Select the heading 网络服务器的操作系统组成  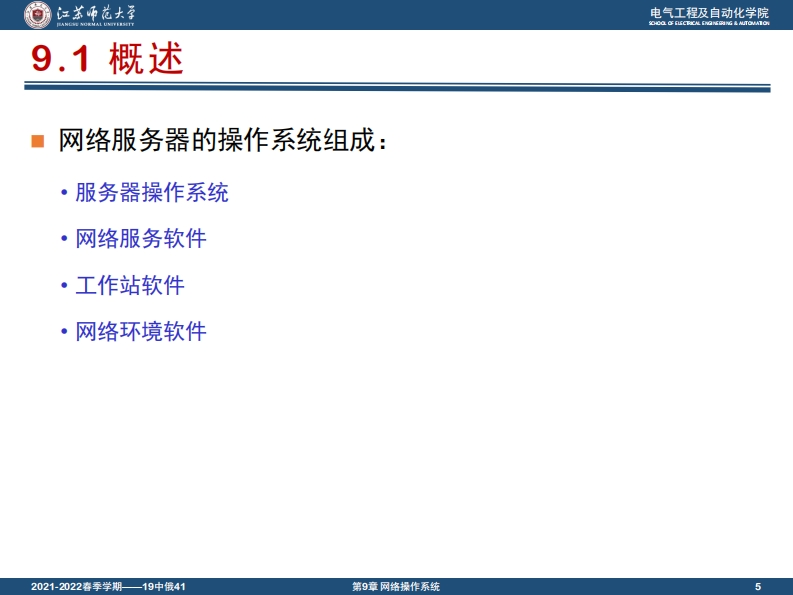click(x=222, y=141)
